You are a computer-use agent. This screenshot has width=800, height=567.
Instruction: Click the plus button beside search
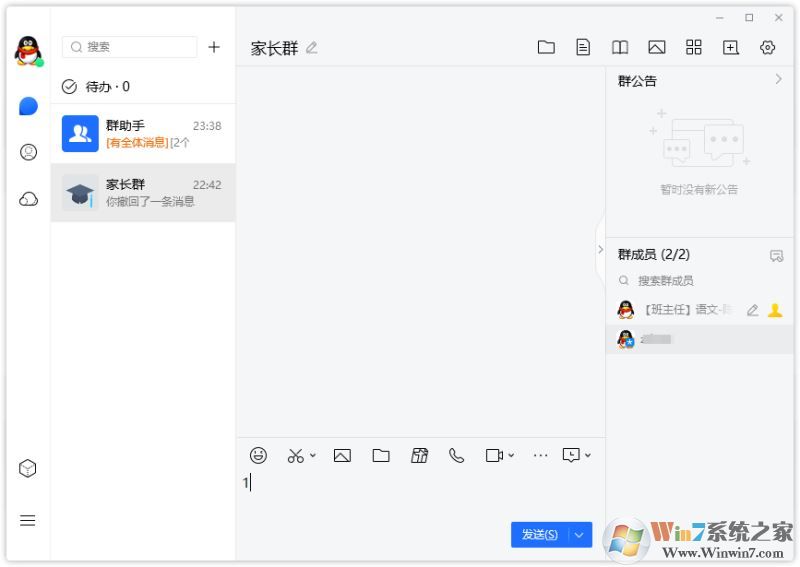214,47
